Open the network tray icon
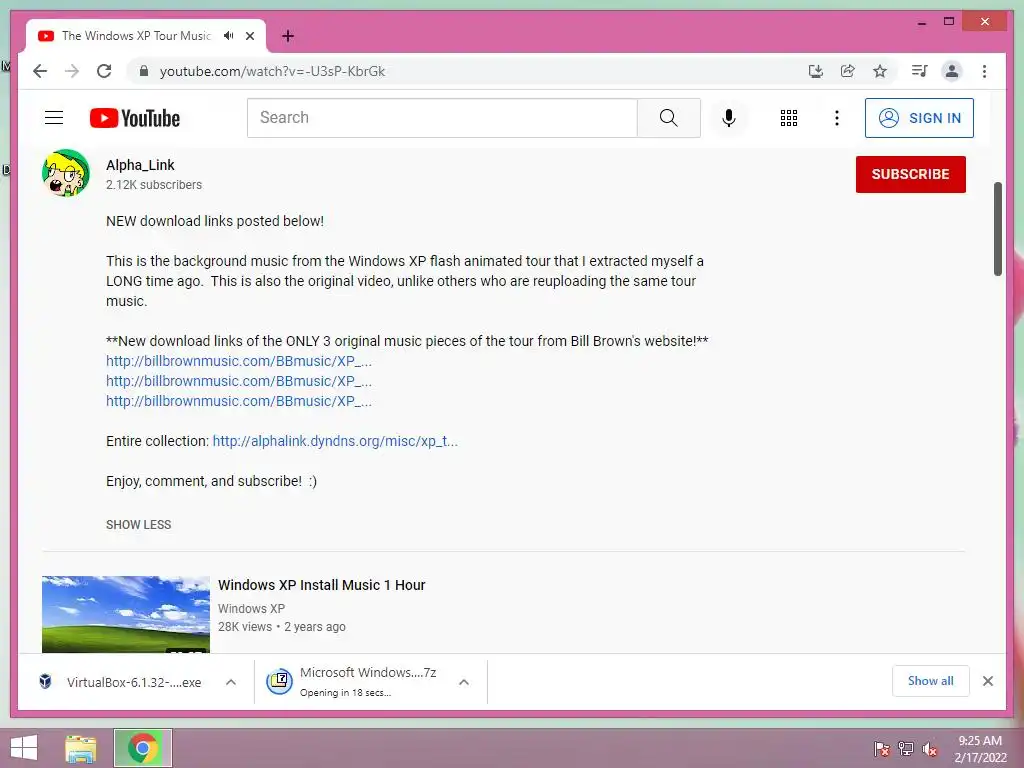 (906, 749)
